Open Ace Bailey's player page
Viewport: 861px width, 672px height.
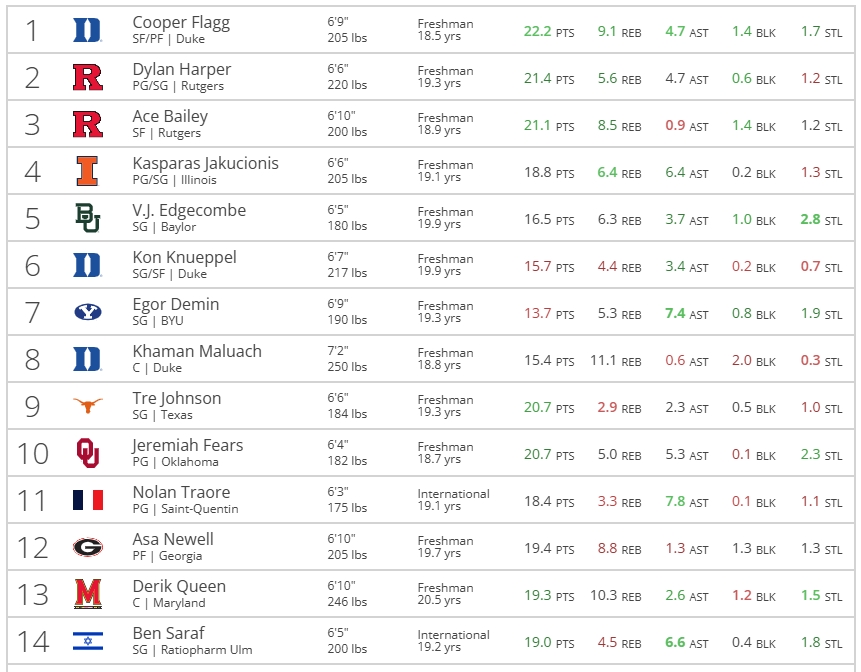[x=170, y=116]
